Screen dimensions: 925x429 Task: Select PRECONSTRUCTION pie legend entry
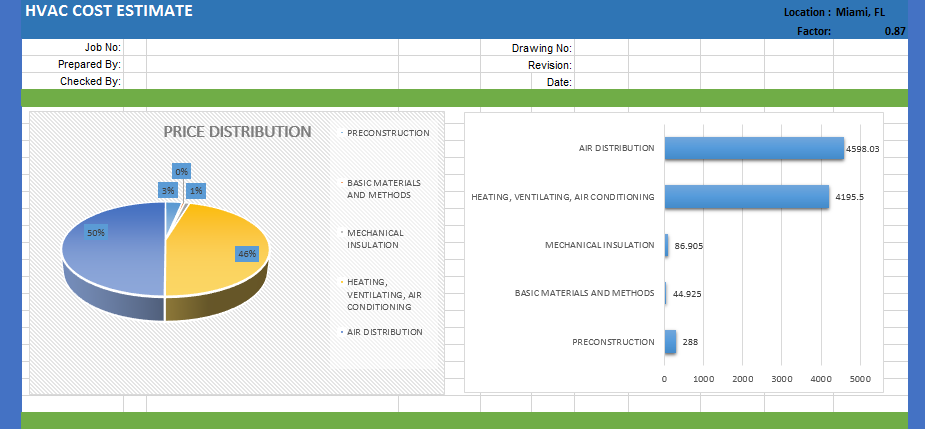tap(385, 133)
